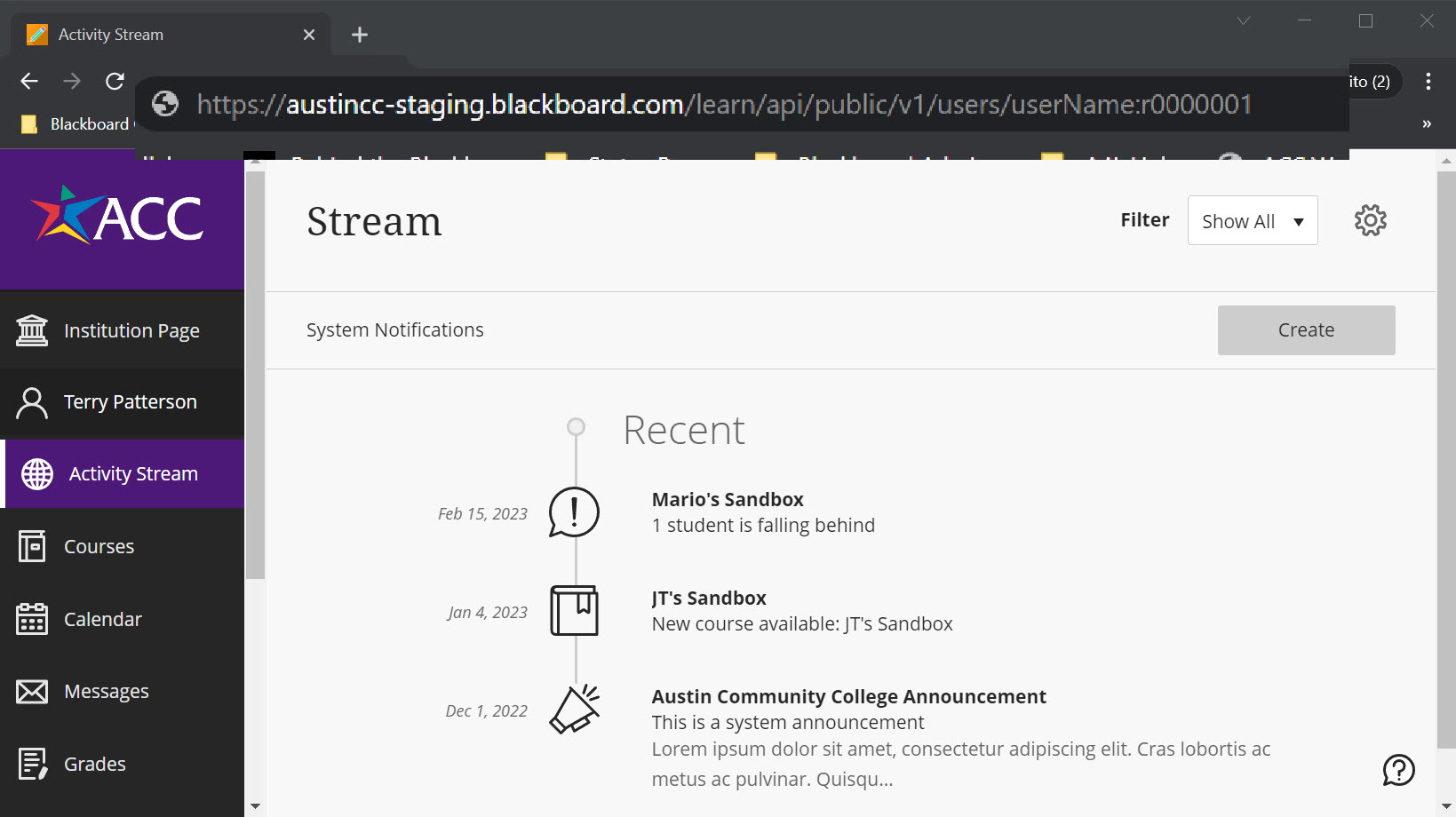Click the Create notification button

pos(1306,329)
